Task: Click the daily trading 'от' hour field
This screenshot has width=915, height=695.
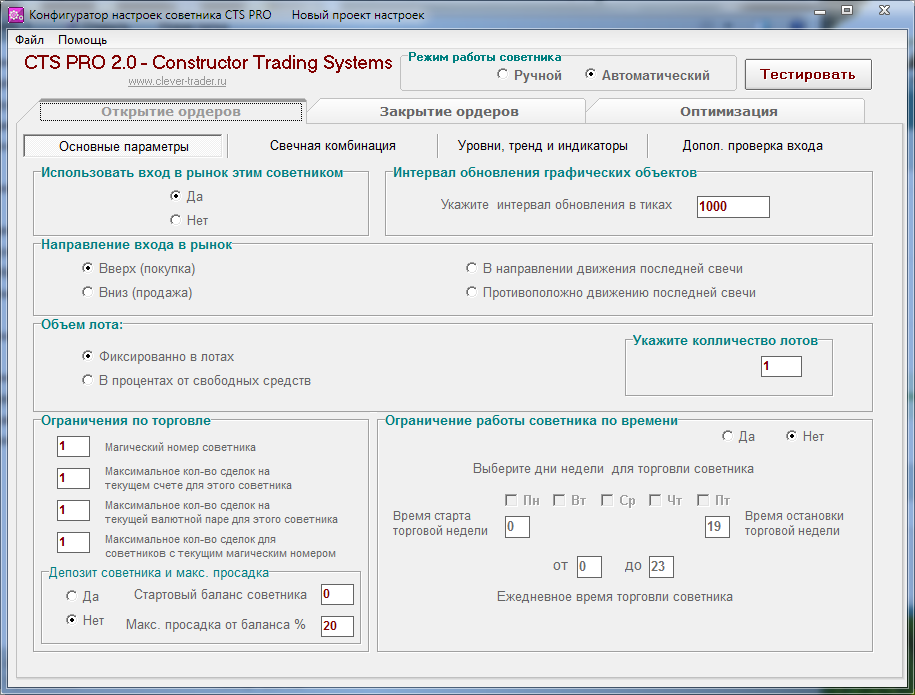Action: coord(589,567)
